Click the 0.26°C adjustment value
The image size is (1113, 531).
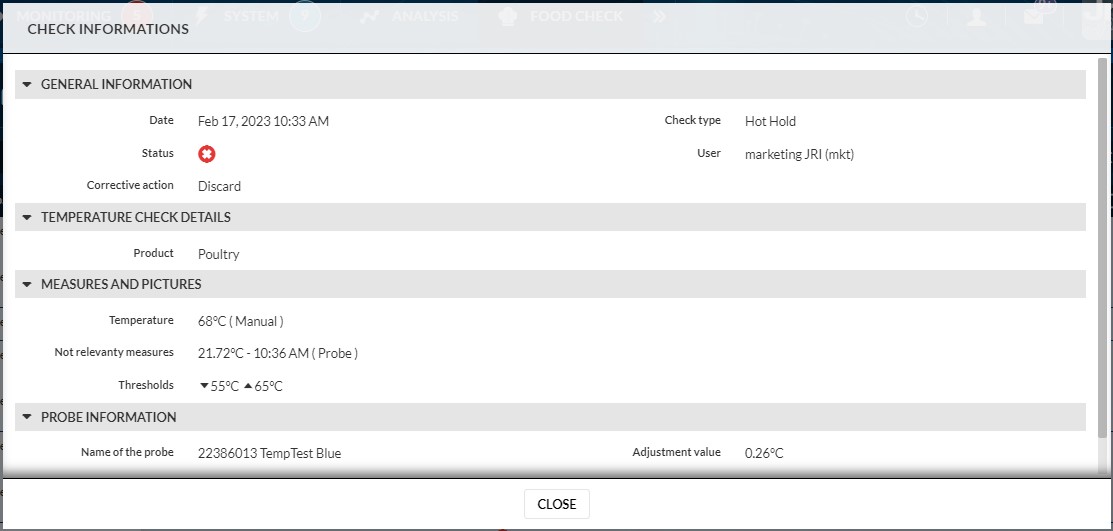click(x=764, y=453)
